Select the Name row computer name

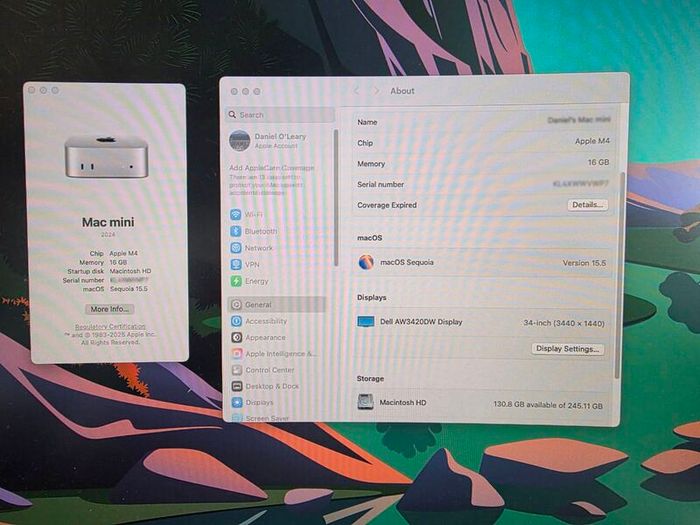(x=579, y=120)
